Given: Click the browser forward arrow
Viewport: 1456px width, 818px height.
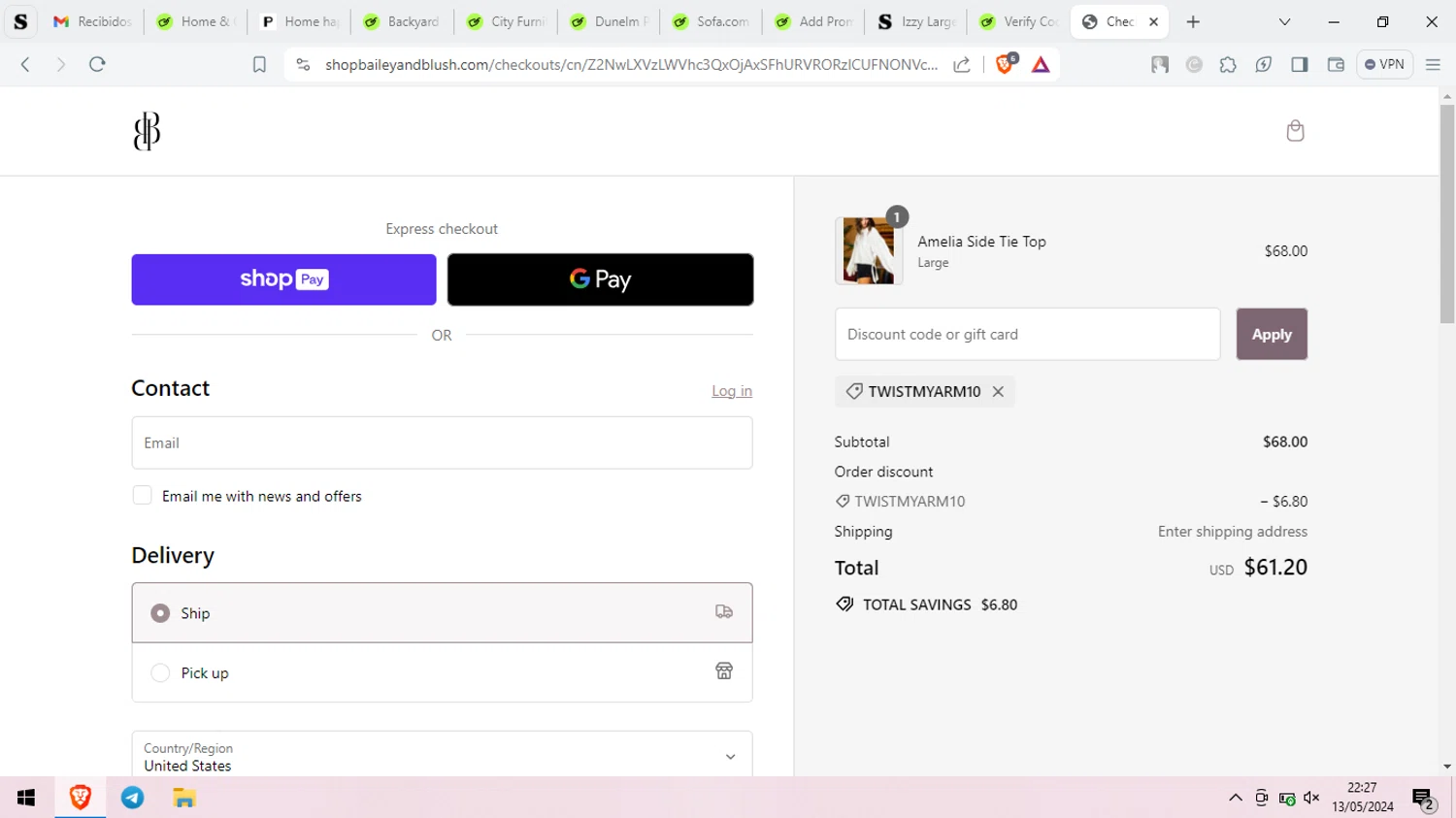Looking at the screenshot, I should (60, 64).
